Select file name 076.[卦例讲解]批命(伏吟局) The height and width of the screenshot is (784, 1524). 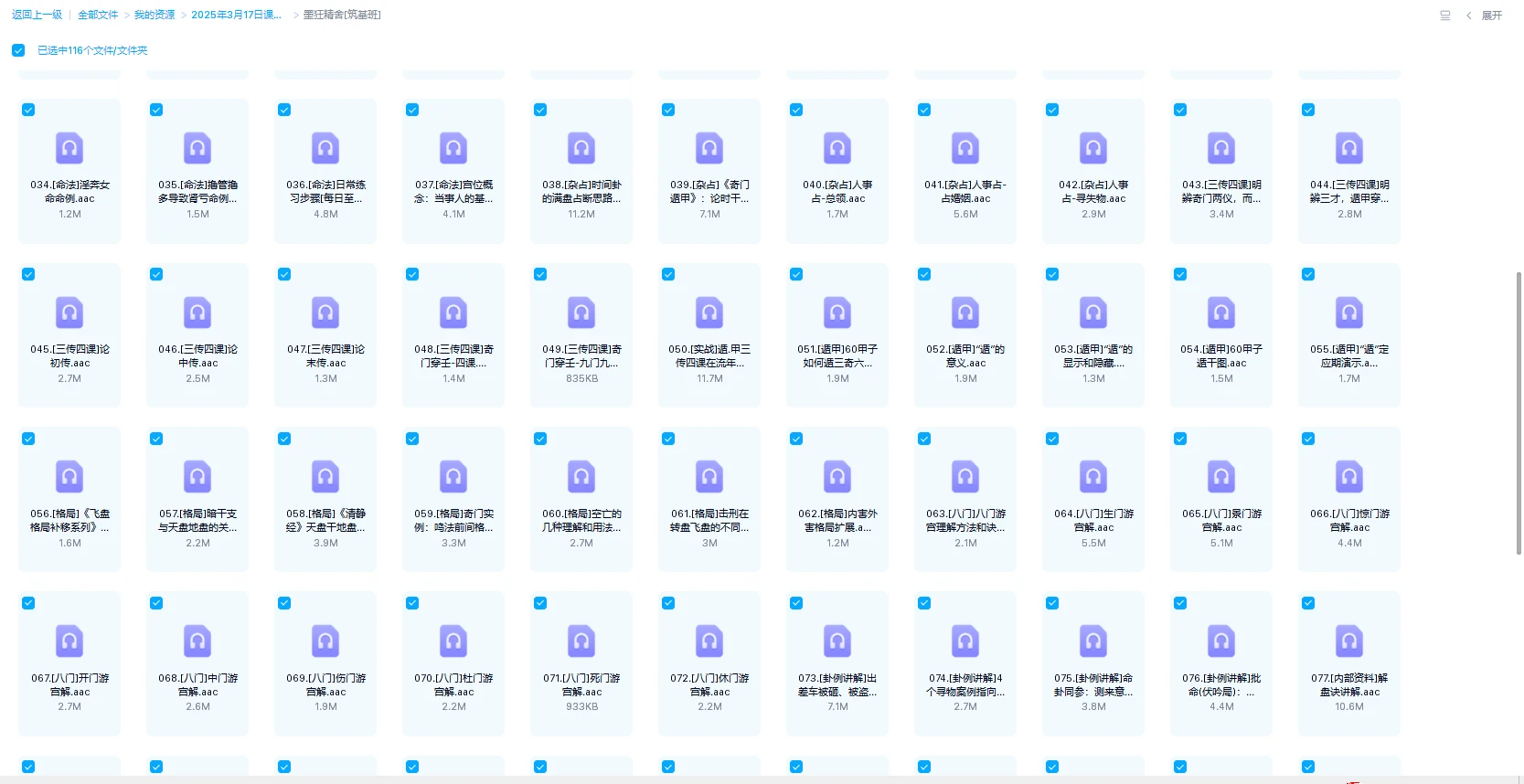coord(1221,684)
